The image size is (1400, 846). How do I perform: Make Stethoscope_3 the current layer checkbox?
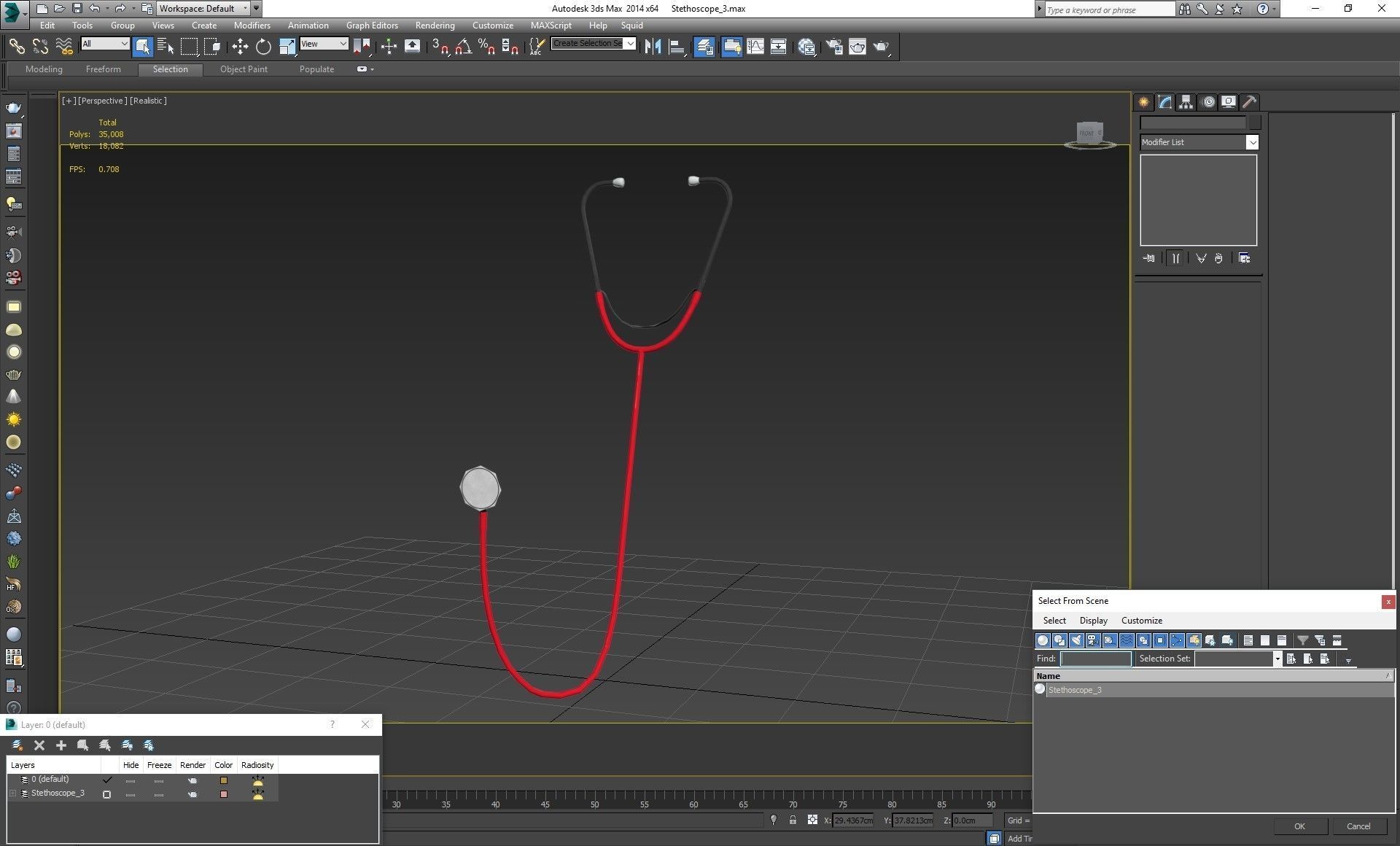pos(107,794)
